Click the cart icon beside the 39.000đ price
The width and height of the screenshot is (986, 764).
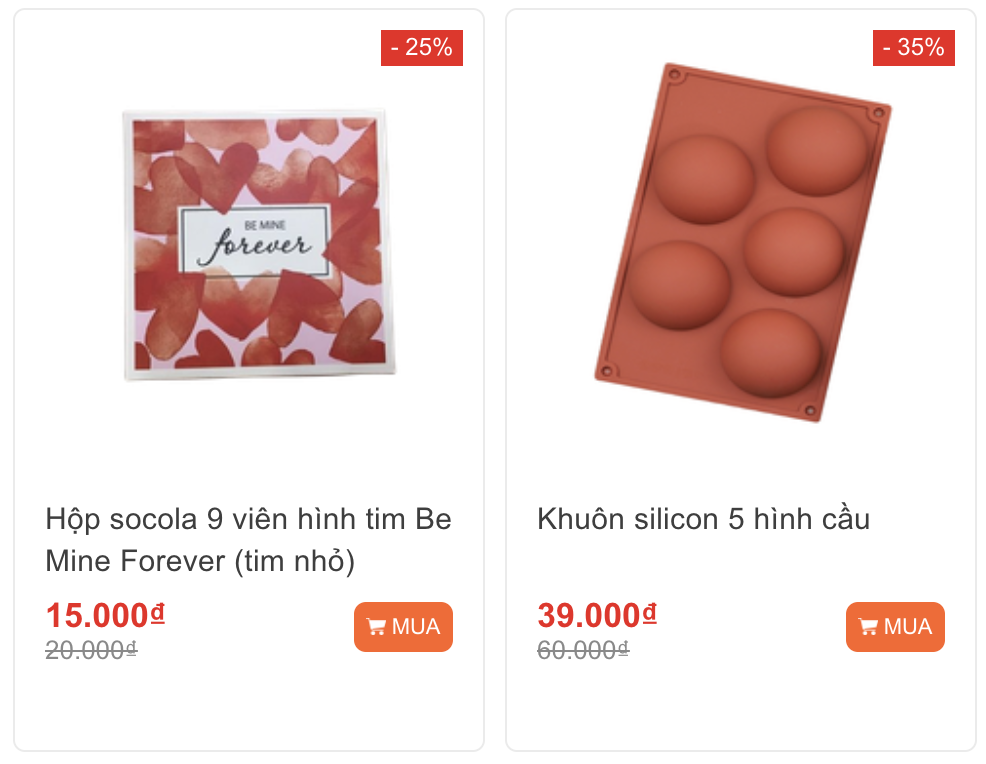868,627
